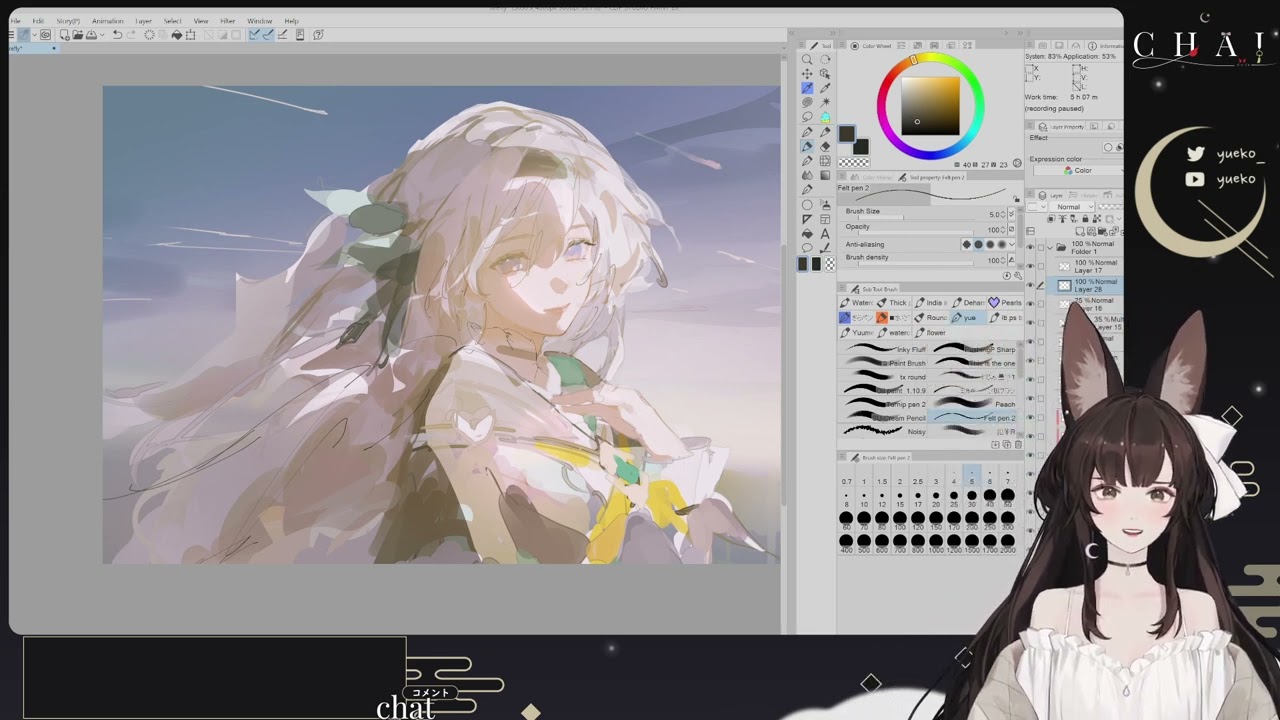Switch to the Pearls sub tool group
Screen dimensions: 1280x720
point(1005,302)
